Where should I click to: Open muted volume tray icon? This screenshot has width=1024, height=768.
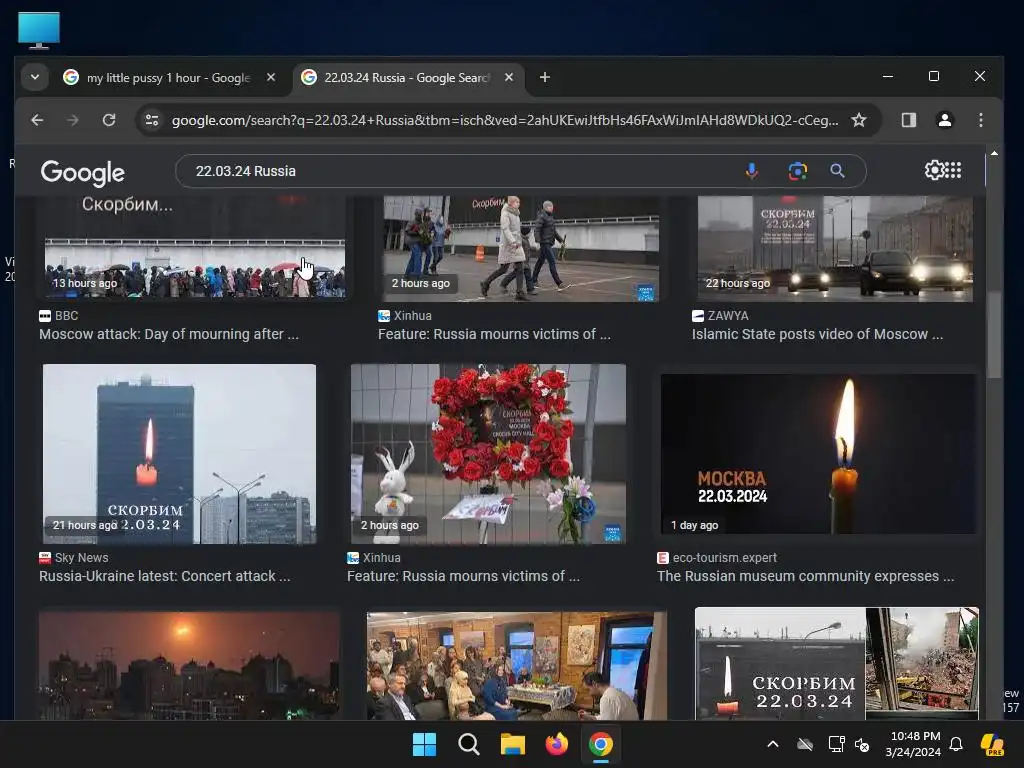point(863,744)
